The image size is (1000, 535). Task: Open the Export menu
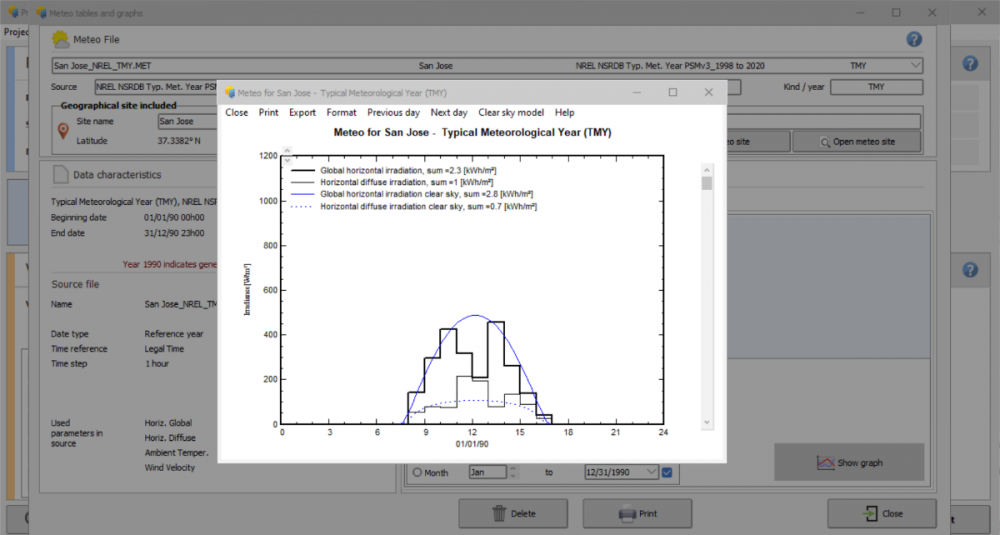tap(302, 113)
